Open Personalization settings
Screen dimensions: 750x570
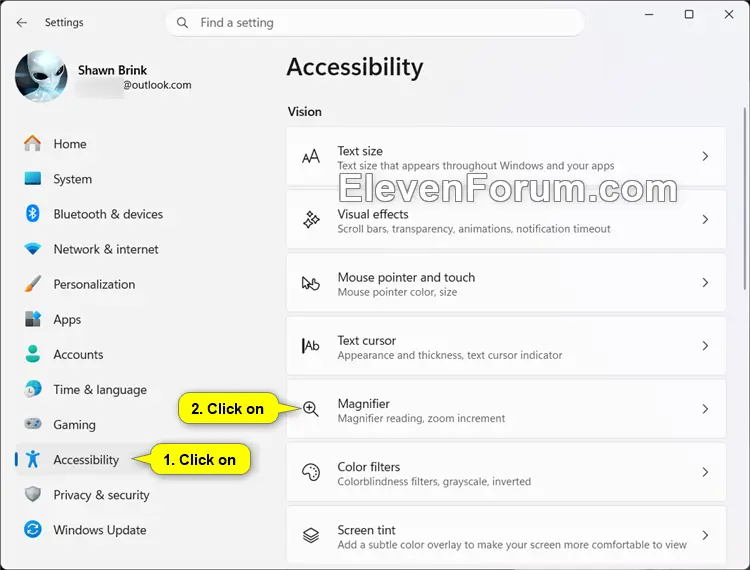[137, 284]
